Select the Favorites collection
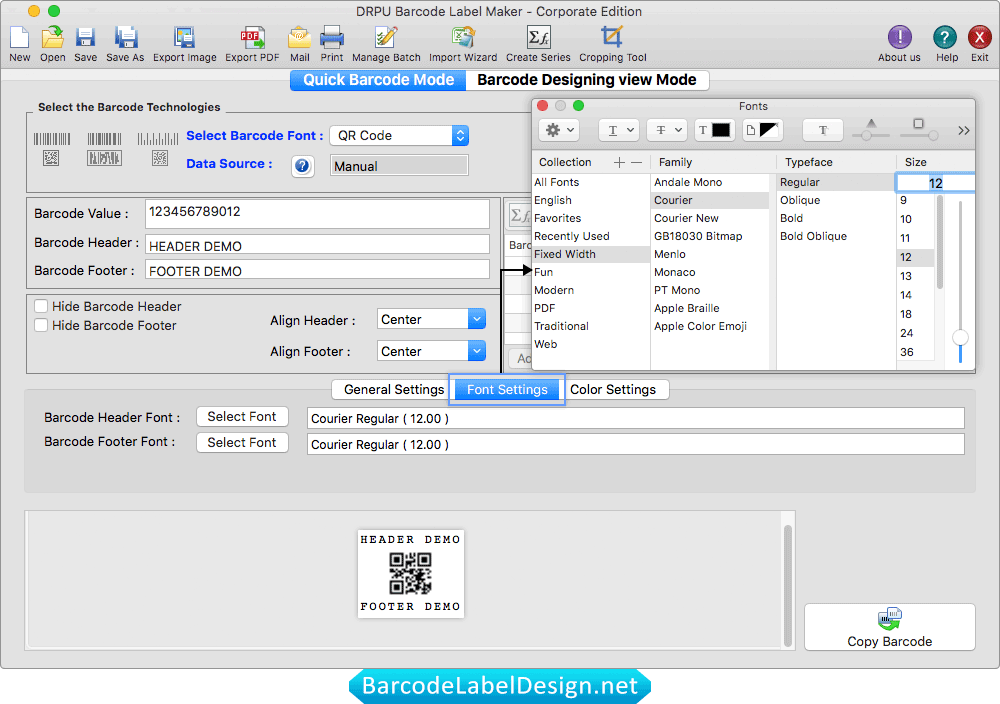 (591, 218)
